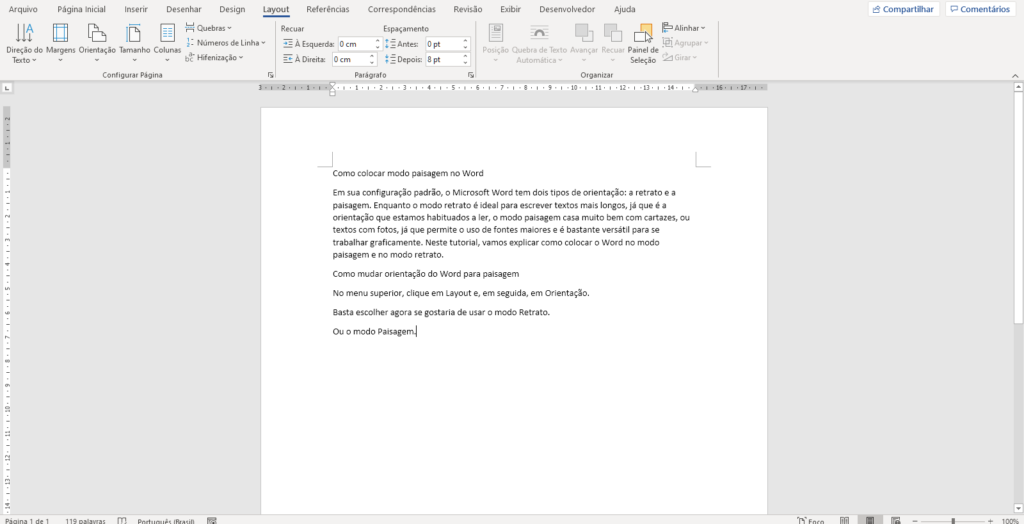
Task: Click the zoom slider handle
Action: 953,521
